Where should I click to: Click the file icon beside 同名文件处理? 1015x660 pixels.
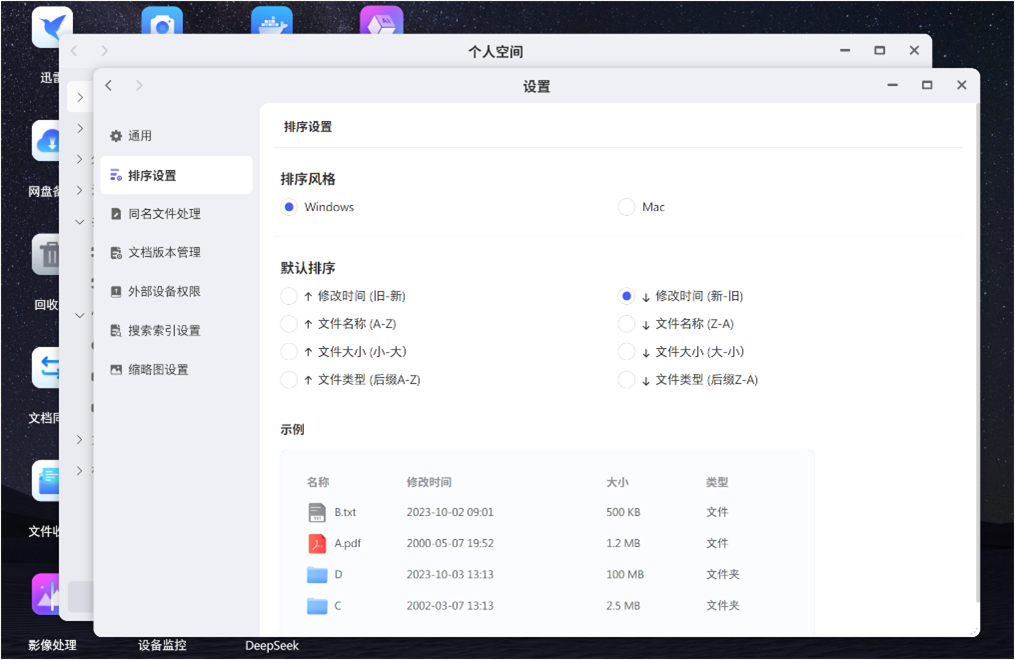[116, 214]
